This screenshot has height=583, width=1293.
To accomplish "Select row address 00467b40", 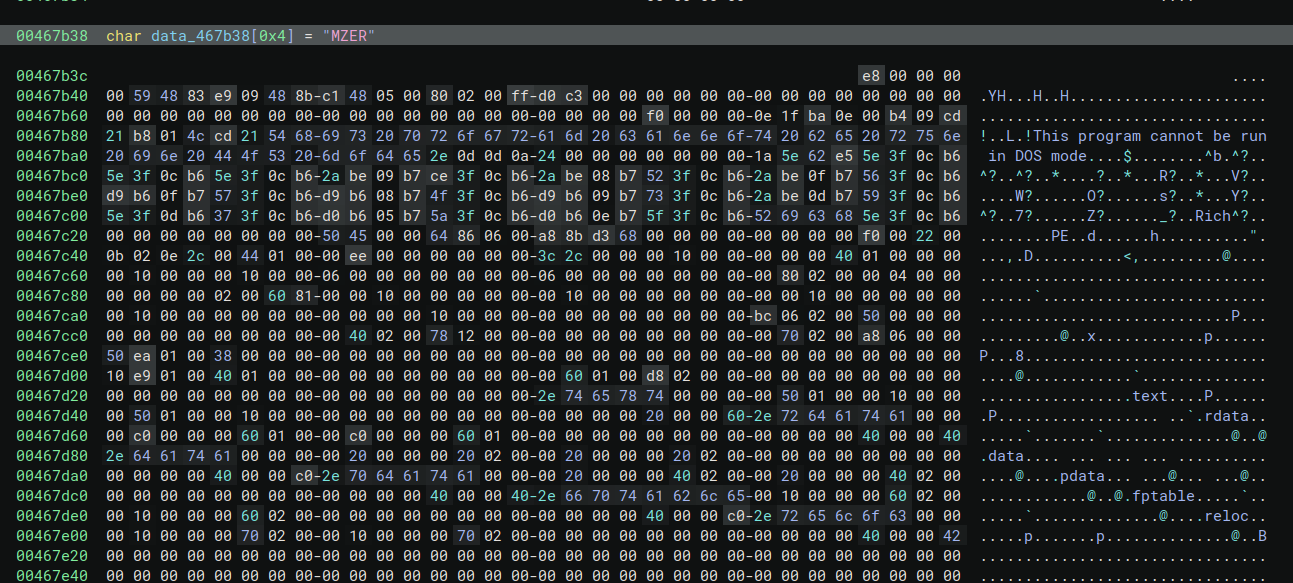I will tap(52, 96).
